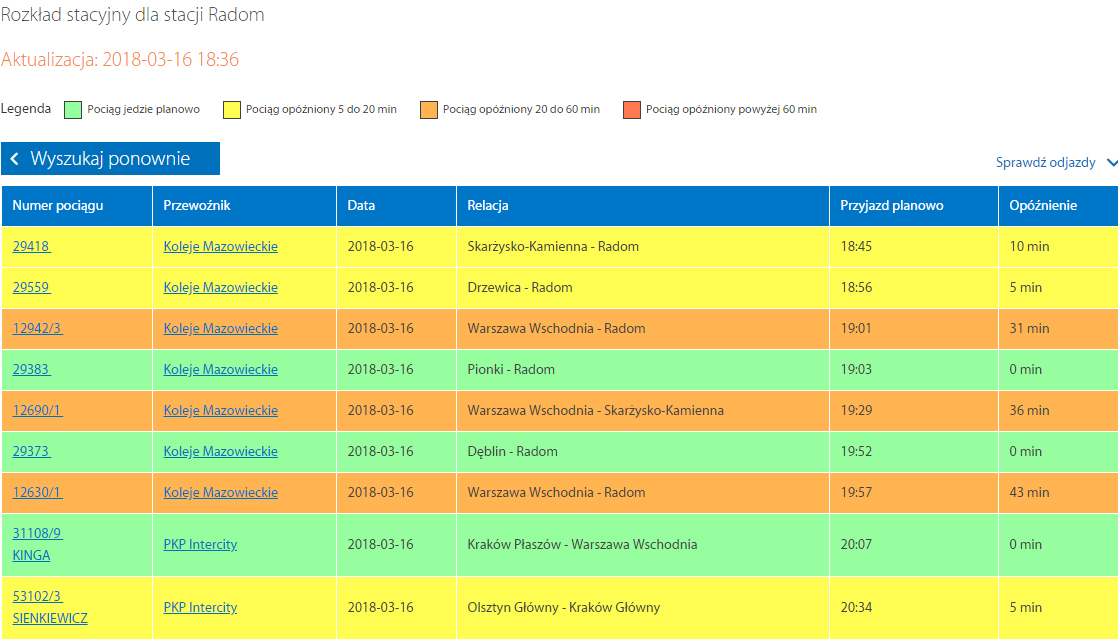The image size is (1118, 639).
Task: View train 12690/1 details
Action: (x=37, y=410)
